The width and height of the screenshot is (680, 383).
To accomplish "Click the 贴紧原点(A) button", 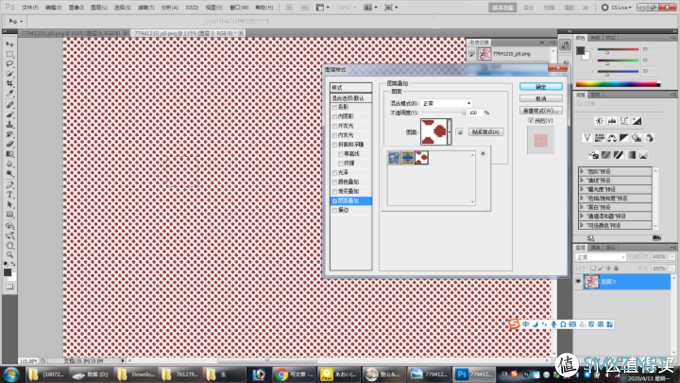I will [486, 132].
